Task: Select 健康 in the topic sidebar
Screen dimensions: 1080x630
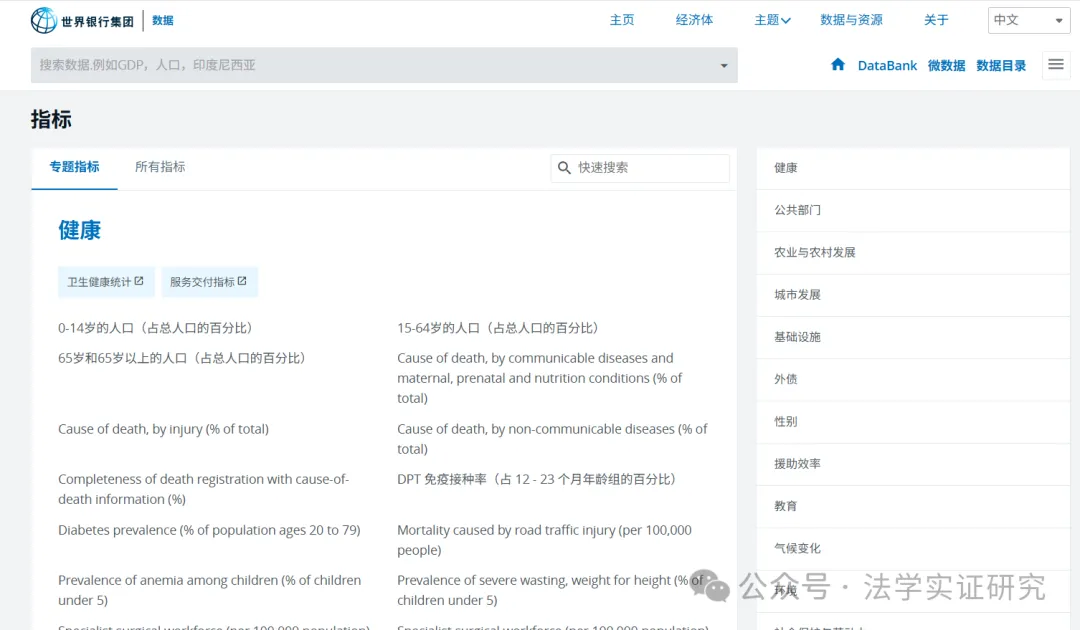Action: pyautogui.click(x=913, y=168)
